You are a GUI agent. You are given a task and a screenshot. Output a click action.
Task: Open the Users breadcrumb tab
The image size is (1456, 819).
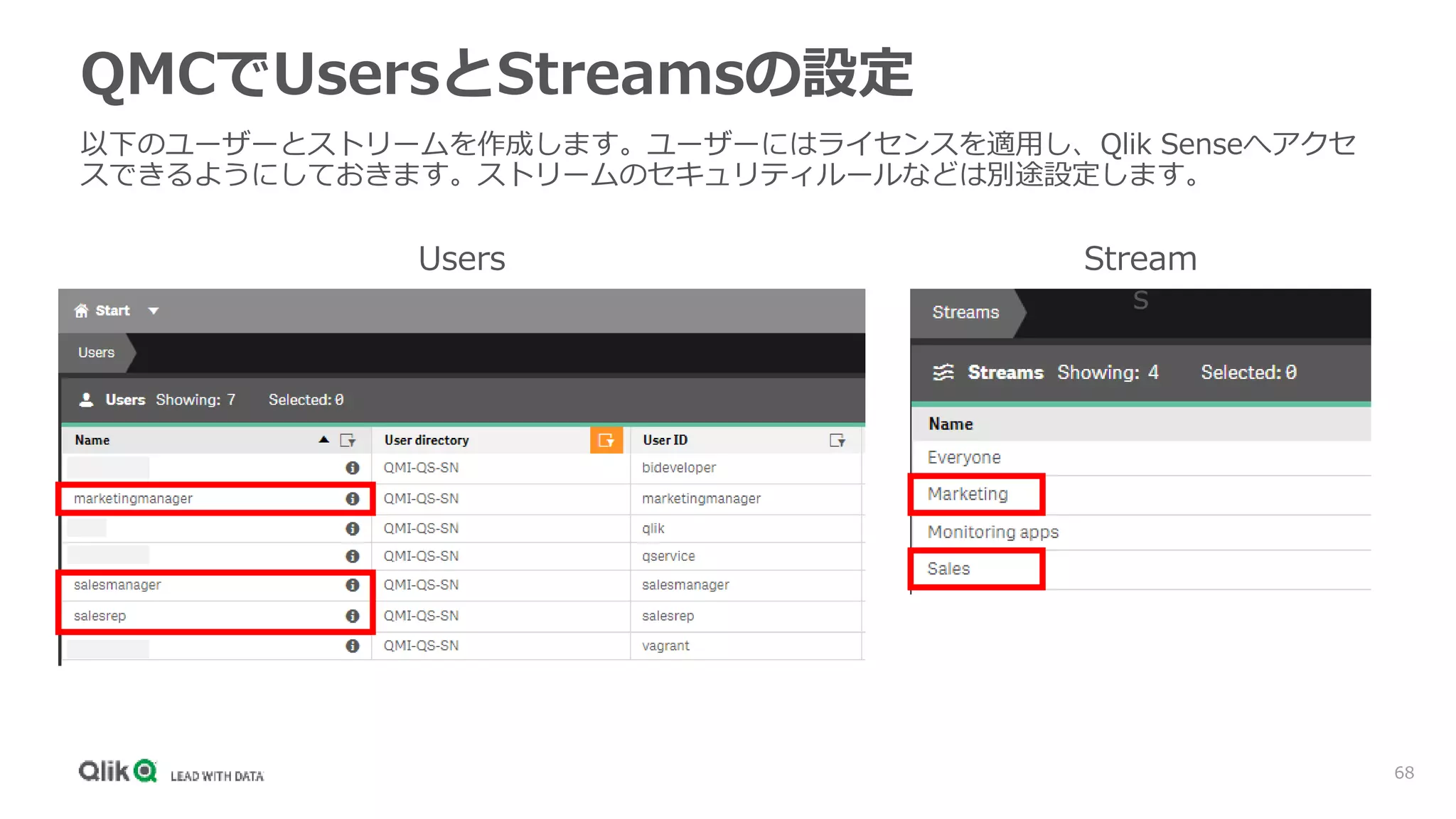(96, 353)
